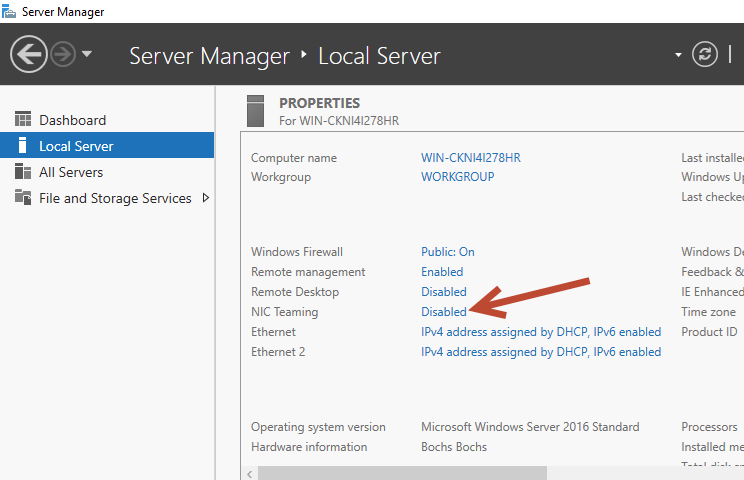
Task: Click 'For WIN-CKNI4I278HR' subtitle text
Action: coord(339,121)
